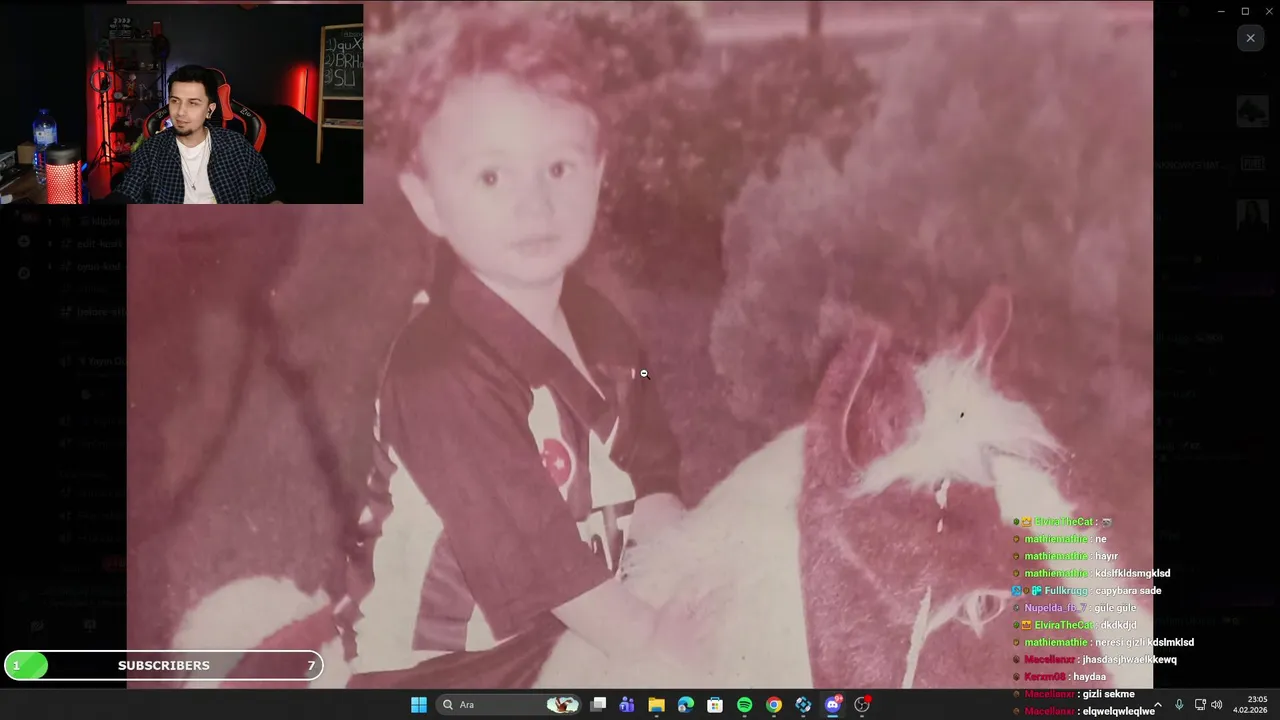Click the SUBSCRIBERS goal bar

coord(164,665)
